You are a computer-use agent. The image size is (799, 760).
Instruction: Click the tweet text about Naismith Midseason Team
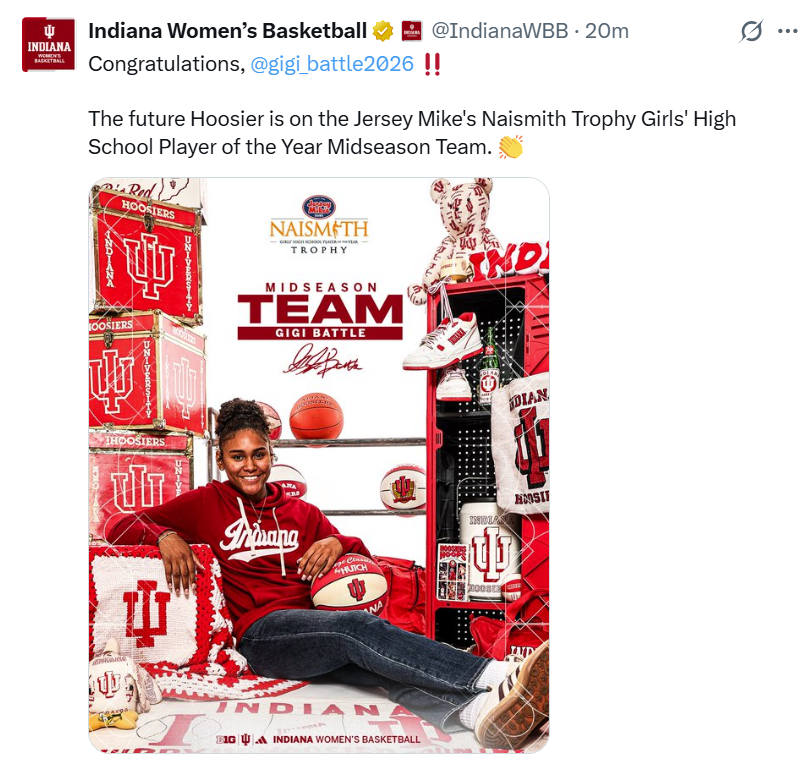click(x=412, y=133)
